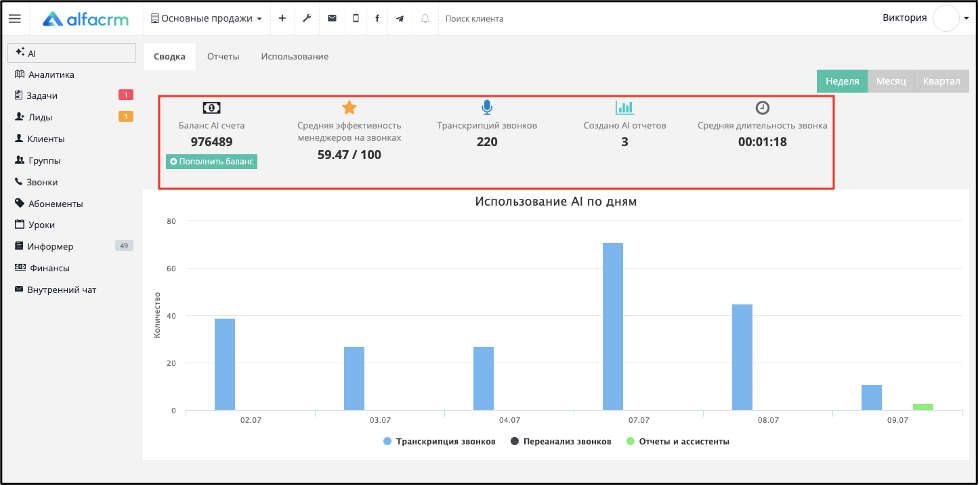Open the notification bell icon
The image size is (979, 485).
[425, 19]
